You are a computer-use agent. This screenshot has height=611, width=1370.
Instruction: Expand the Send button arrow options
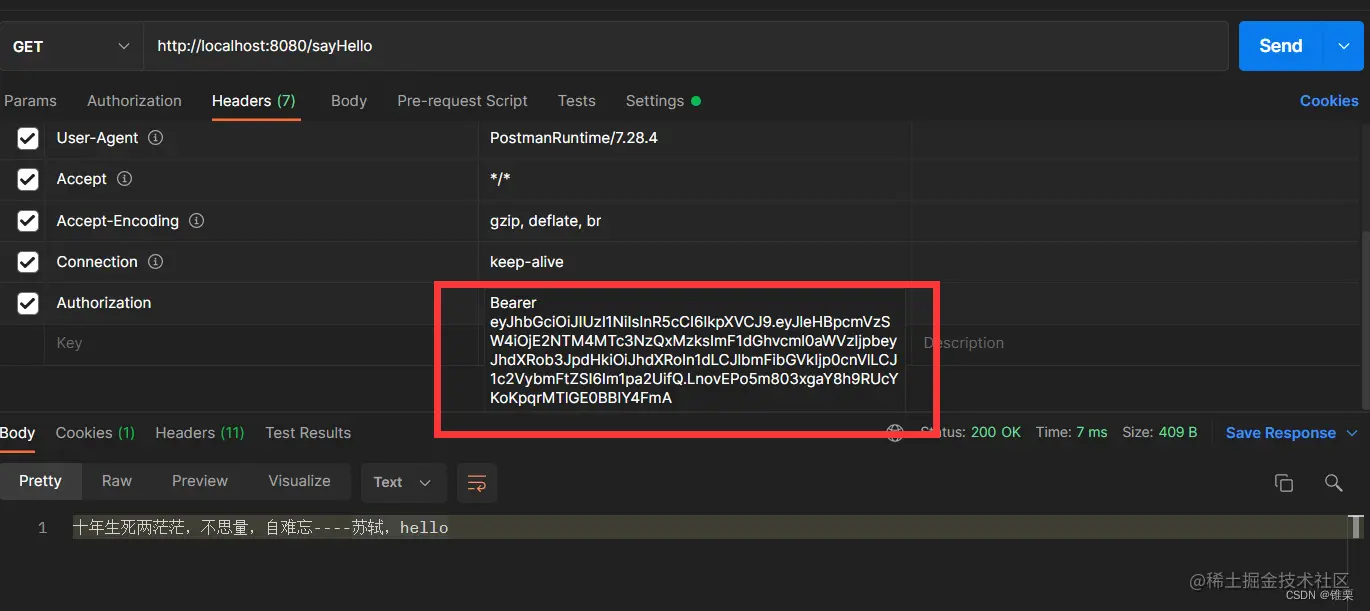[x=1342, y=46]
